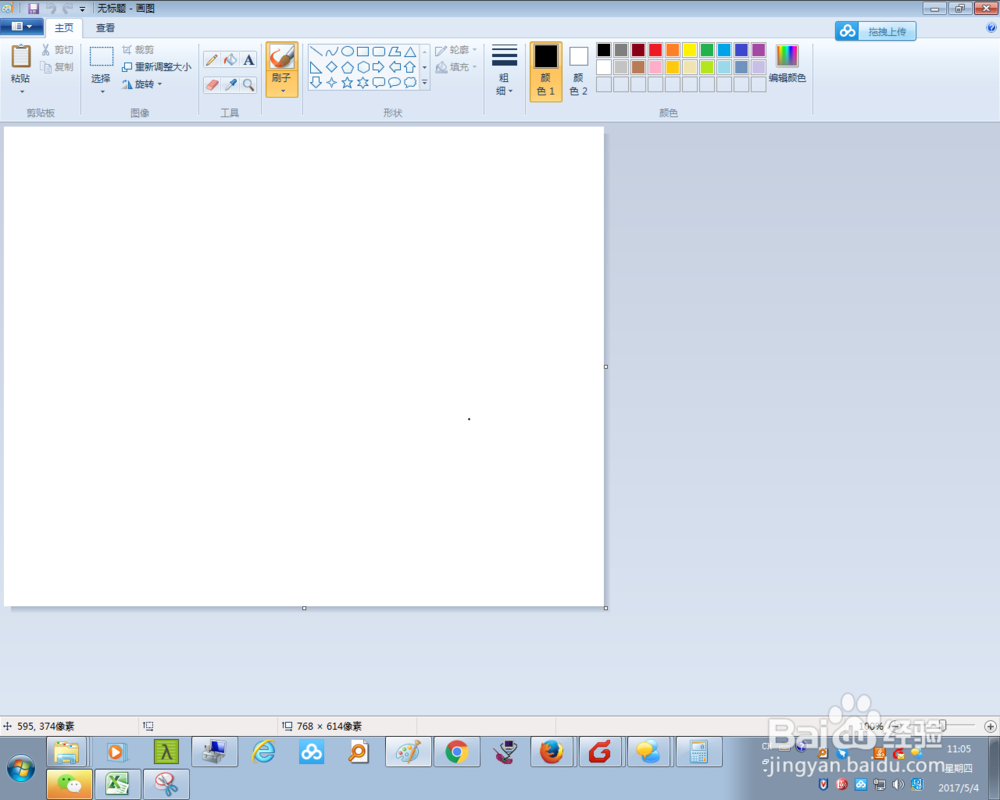Open Calculator from the taskbar
Viewport: 1000px width, 800px height.
point(699,752)
